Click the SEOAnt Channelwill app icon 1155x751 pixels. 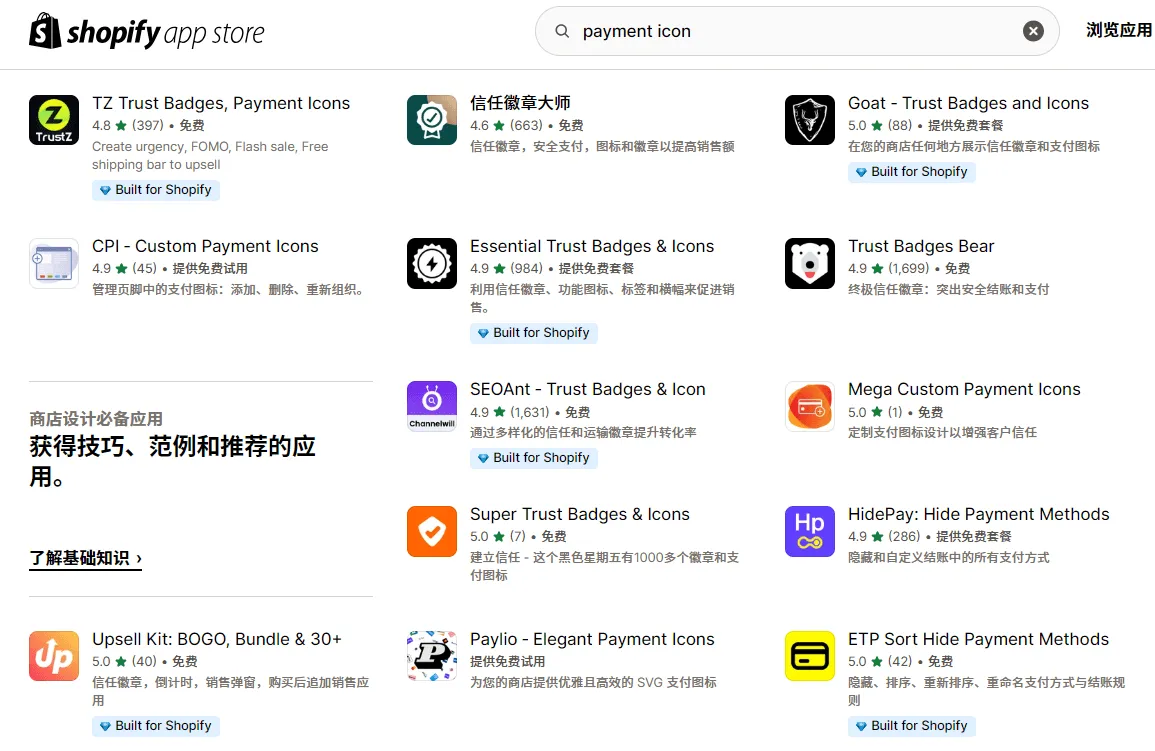(x=432, y=406)
